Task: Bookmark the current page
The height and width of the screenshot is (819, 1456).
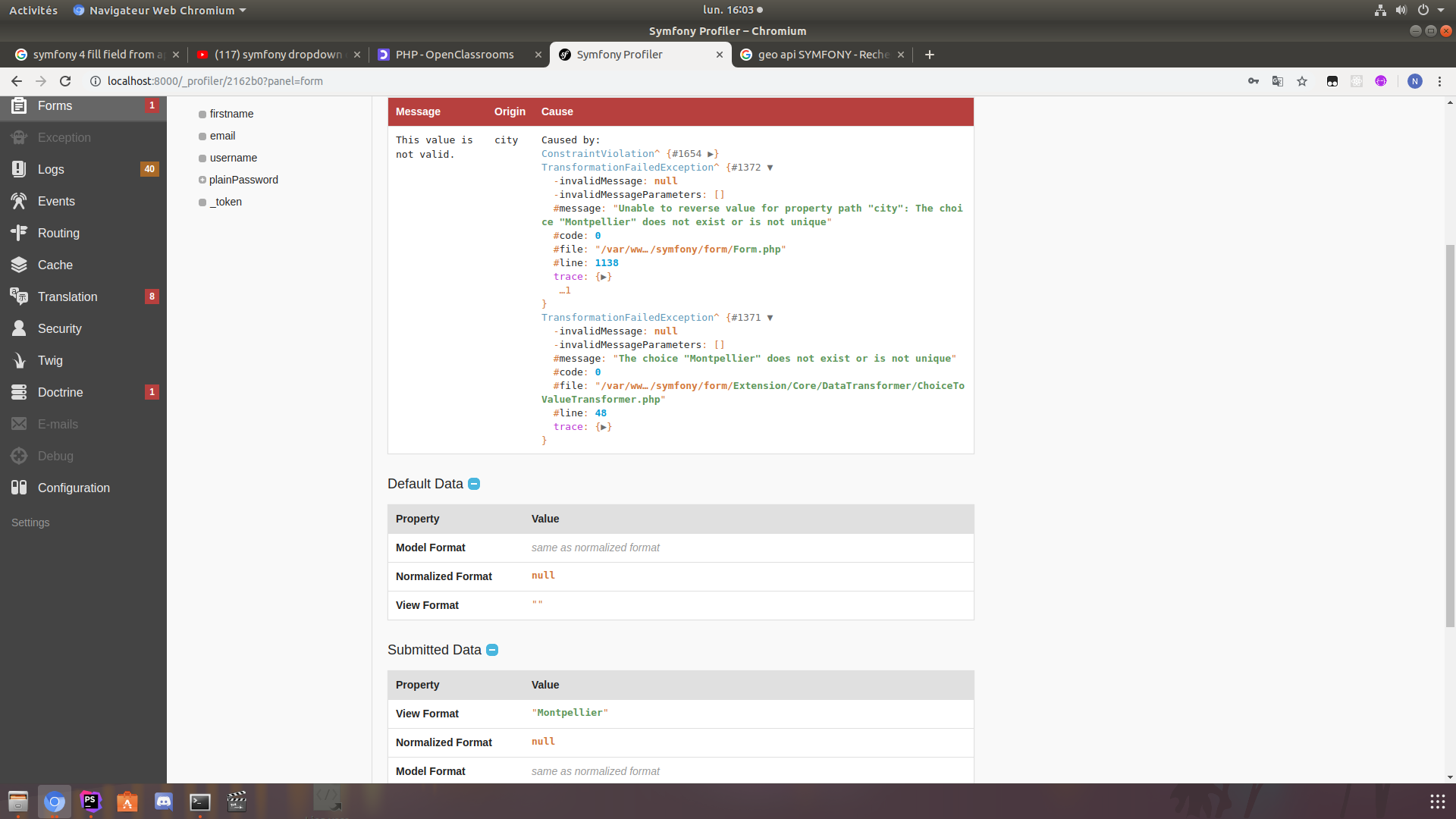Action: click(x=1302, y=81)
